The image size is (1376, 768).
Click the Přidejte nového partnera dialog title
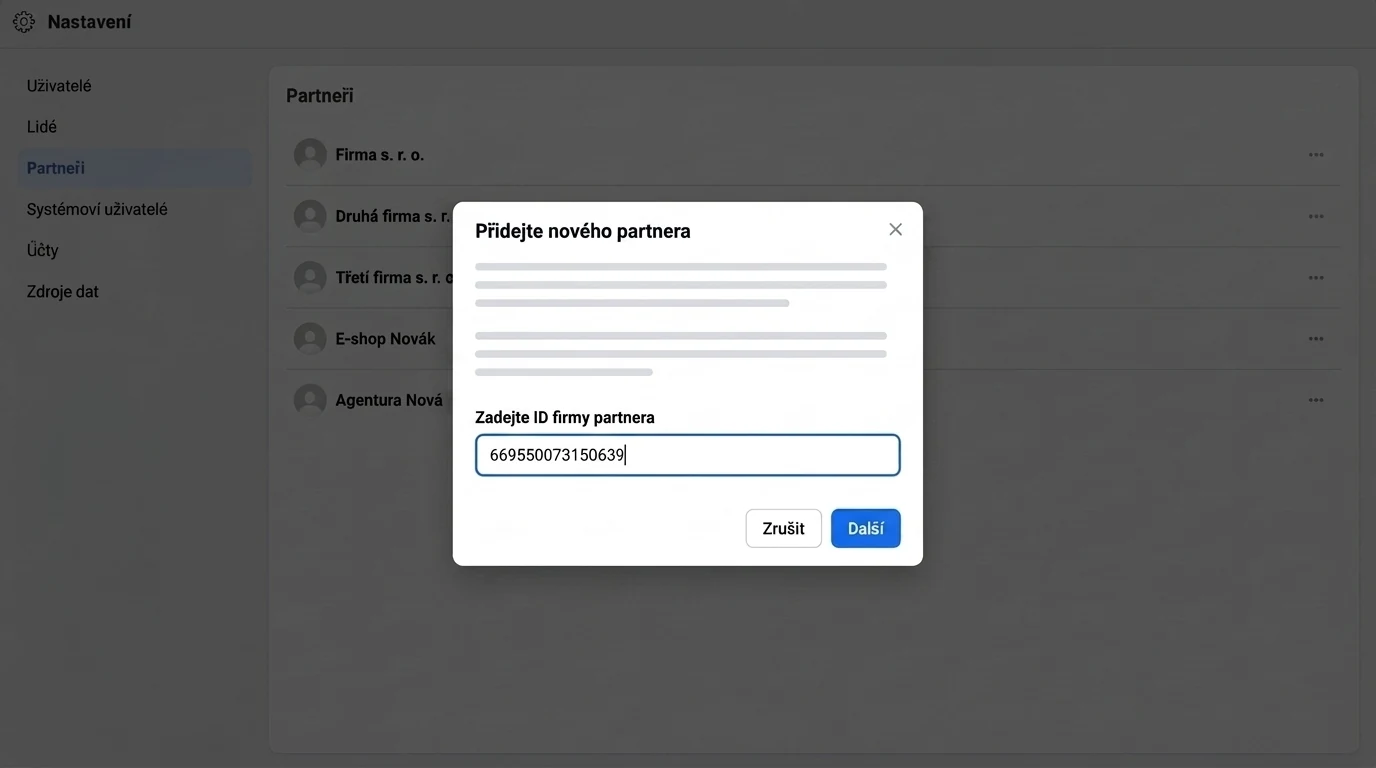[583, 231]
